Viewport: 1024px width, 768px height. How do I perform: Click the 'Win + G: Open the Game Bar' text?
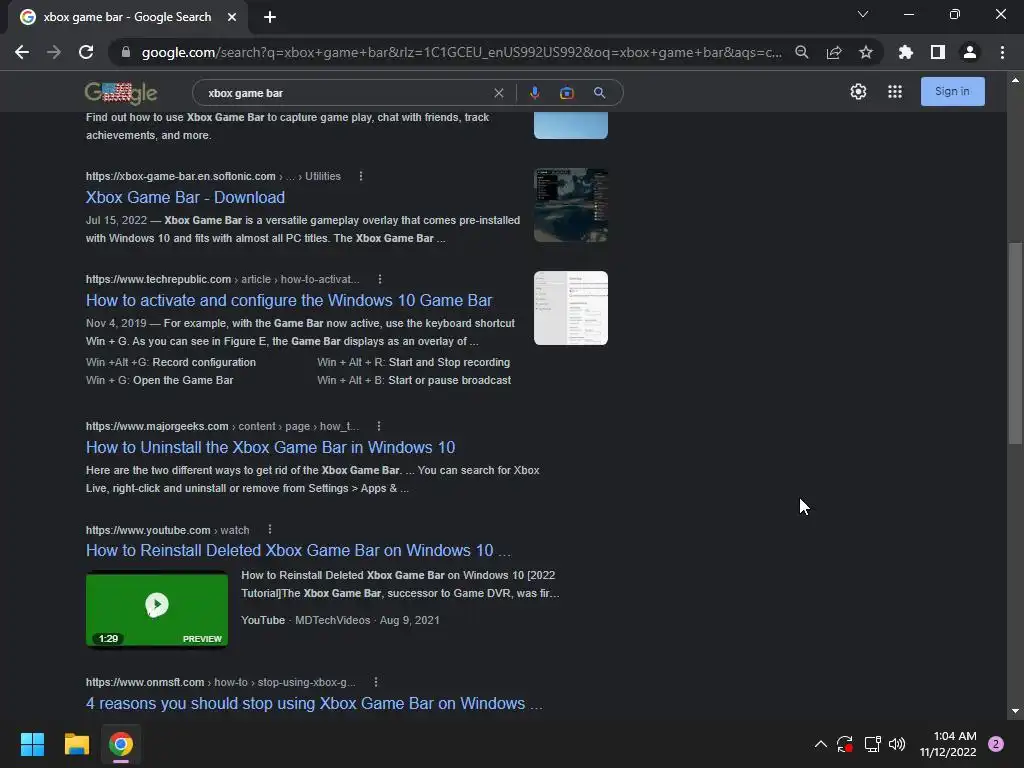pos(159,380)
